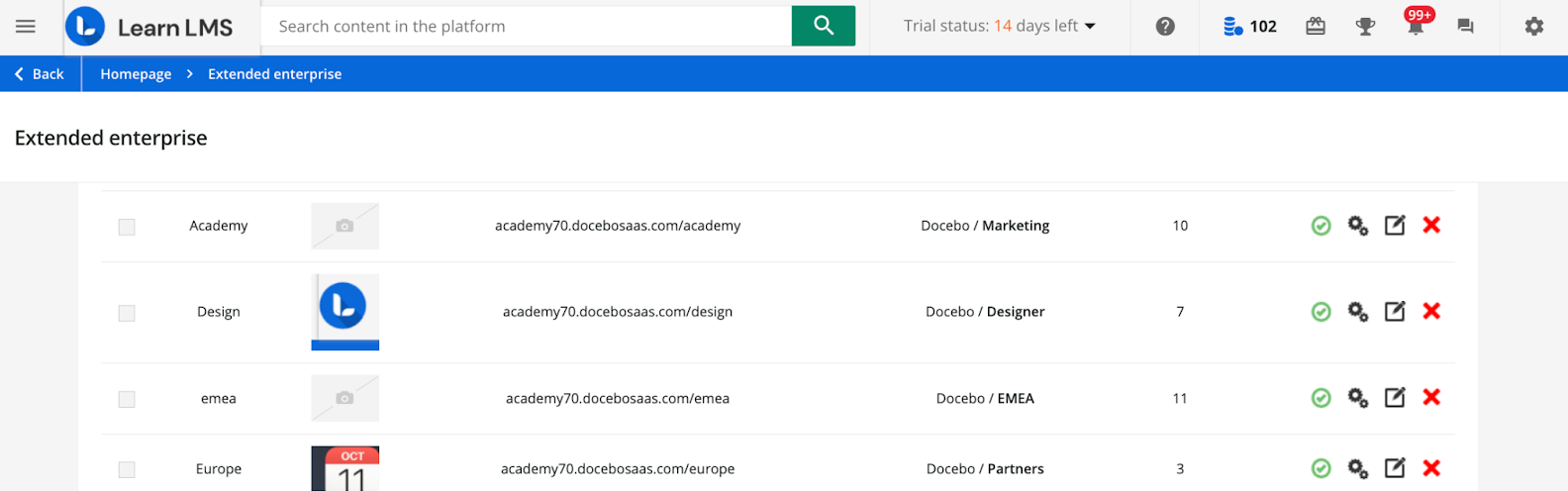Click the green search button
Viewport: 1568px width, 491px height.
824,26
